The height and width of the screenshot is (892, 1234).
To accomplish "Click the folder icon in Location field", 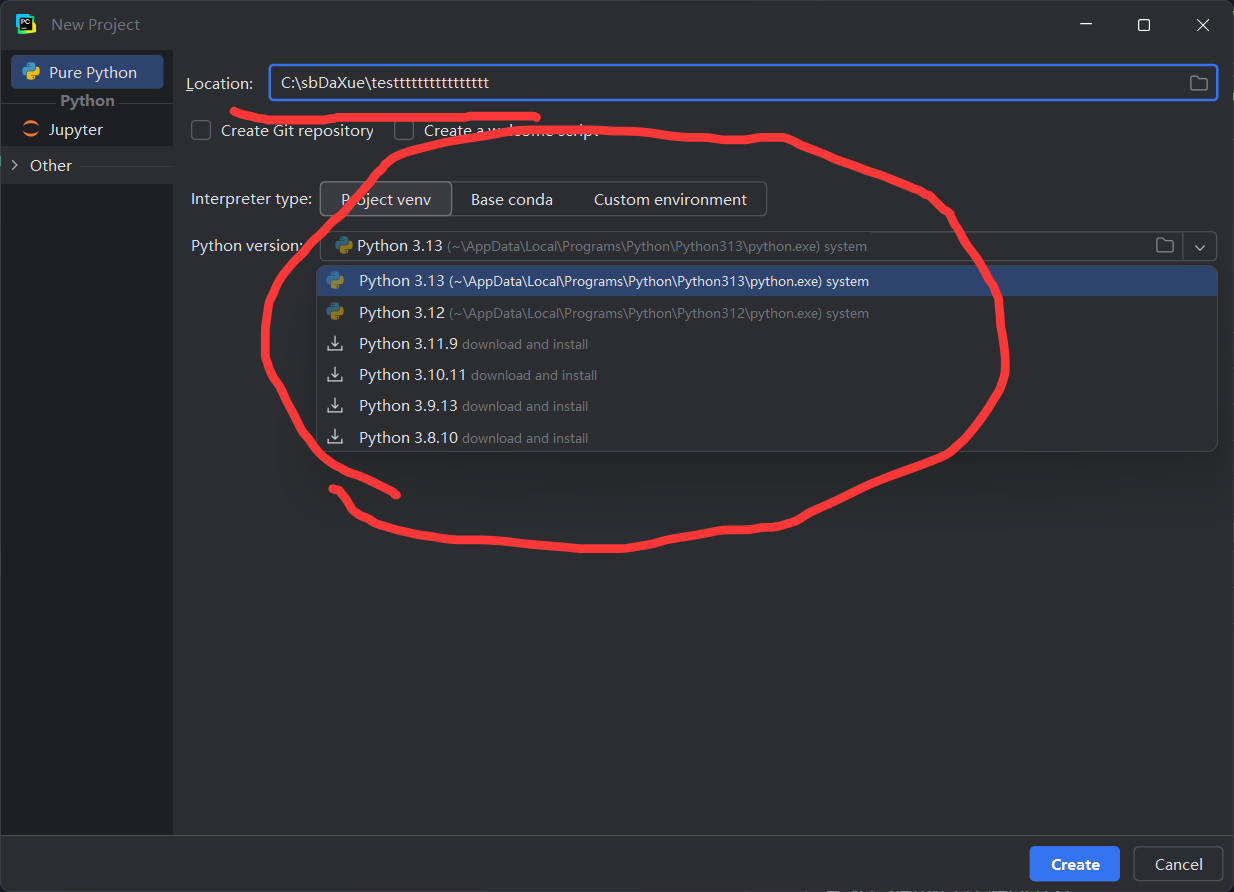I will [1198, 83].
